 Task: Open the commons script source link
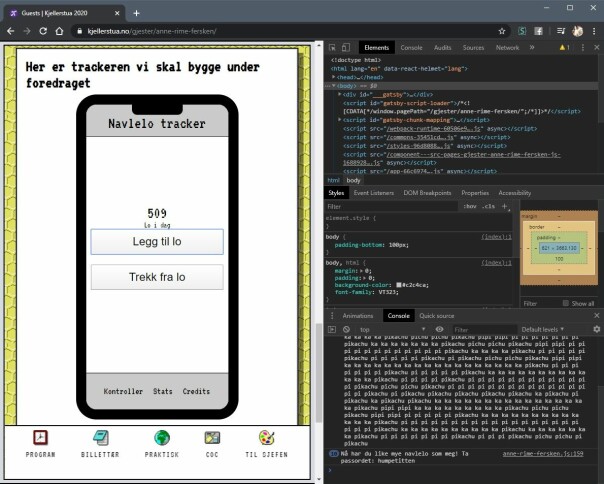(421, 137)
